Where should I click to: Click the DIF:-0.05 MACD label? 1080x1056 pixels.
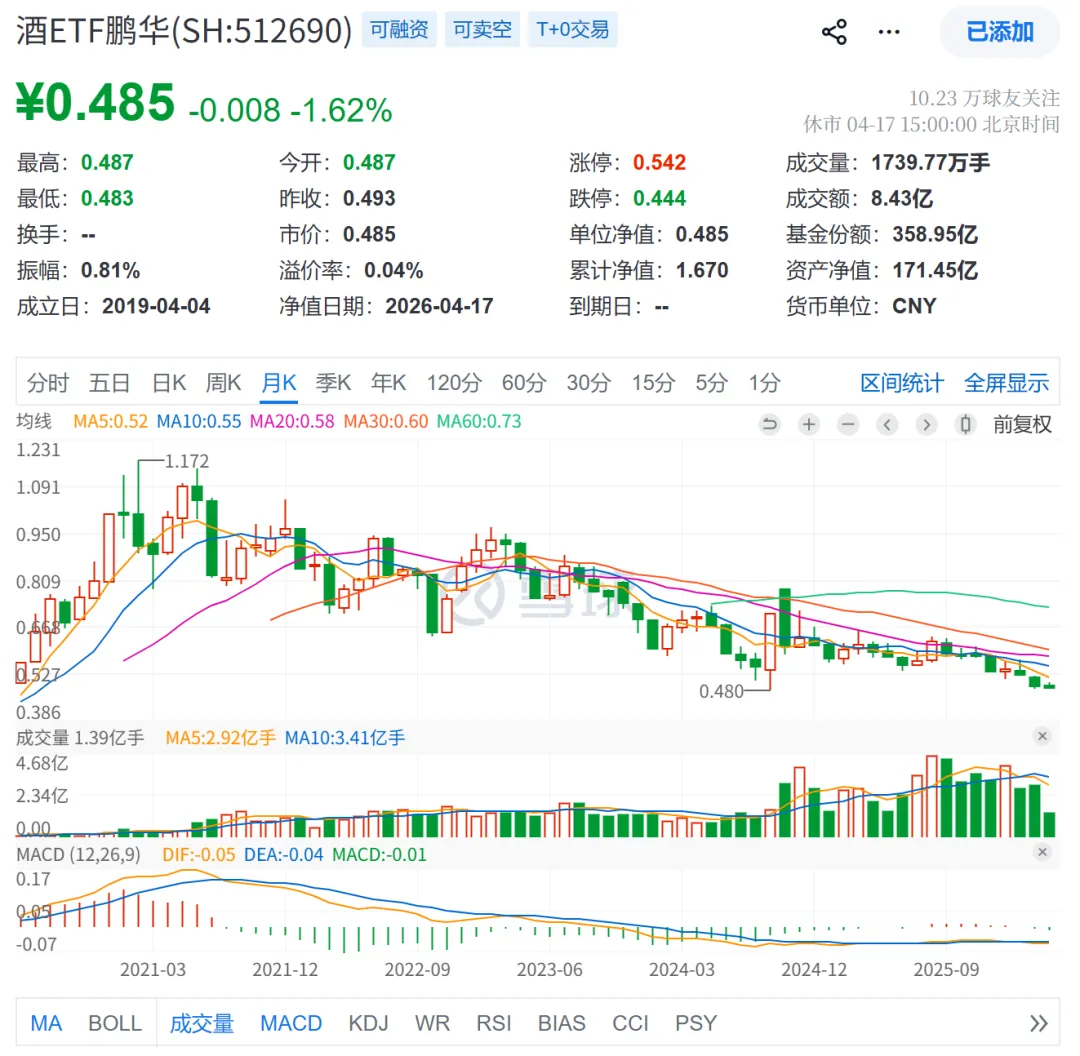tap(198, 854)
